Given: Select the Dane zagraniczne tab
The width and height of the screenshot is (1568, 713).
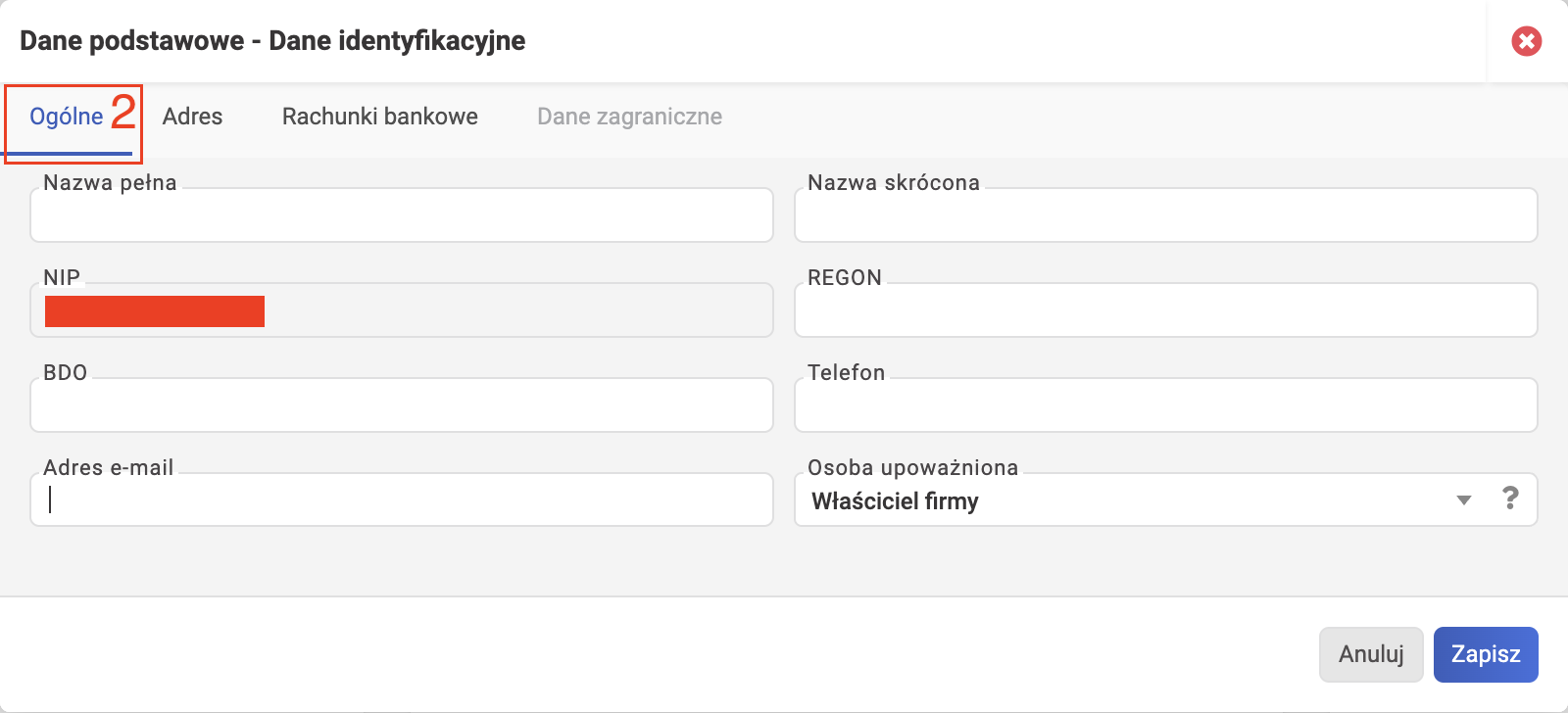Looking at the screenshot, I should 629,118.
